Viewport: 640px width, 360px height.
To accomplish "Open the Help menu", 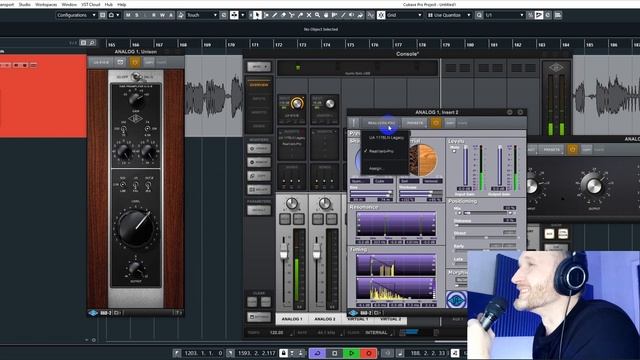I will coord(122,4).
